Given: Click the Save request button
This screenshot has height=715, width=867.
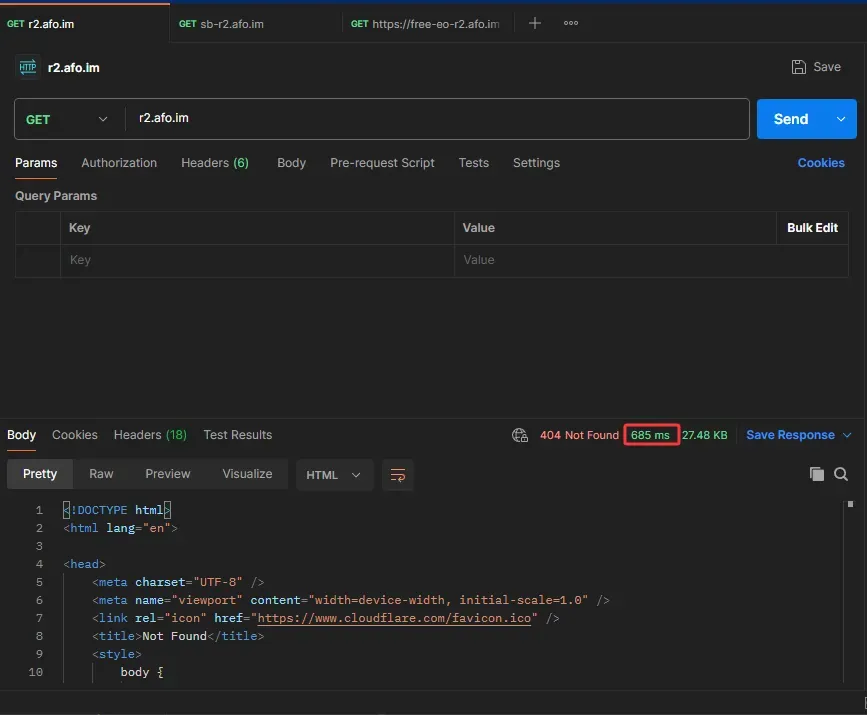Looking at the screenshot, I should click(816, 67).
